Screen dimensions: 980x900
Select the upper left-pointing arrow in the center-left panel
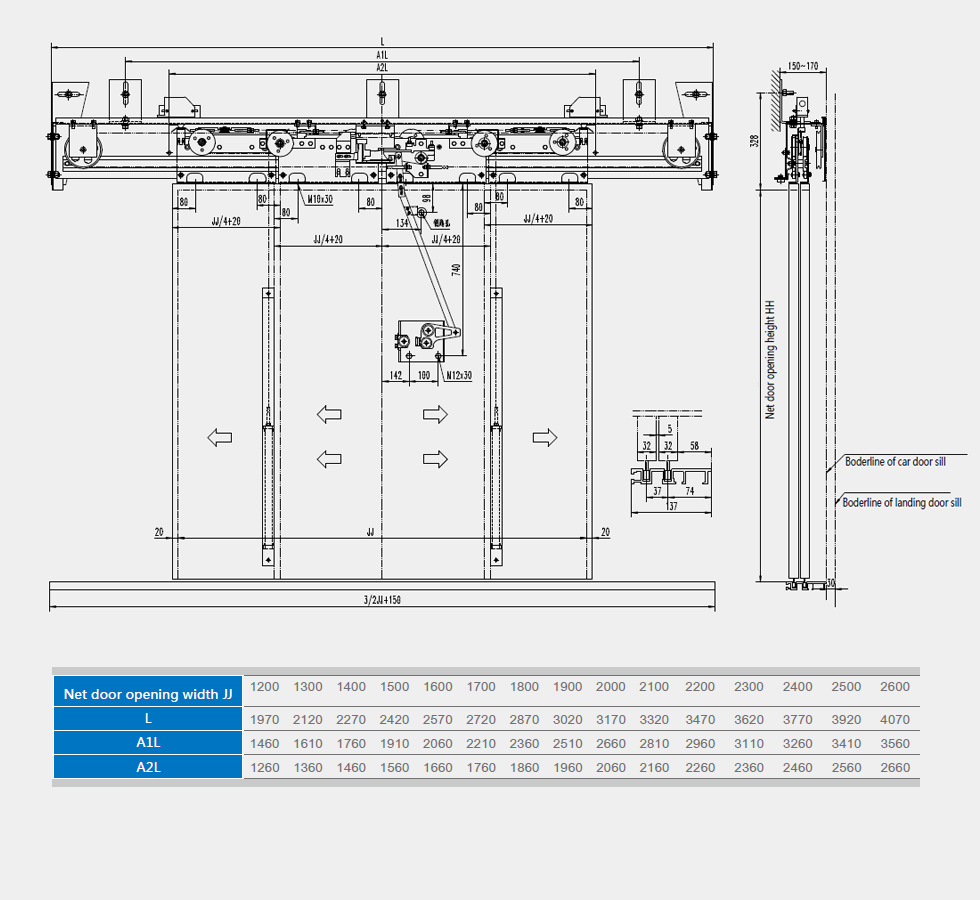pyautogui.click(x=329, y=414)
